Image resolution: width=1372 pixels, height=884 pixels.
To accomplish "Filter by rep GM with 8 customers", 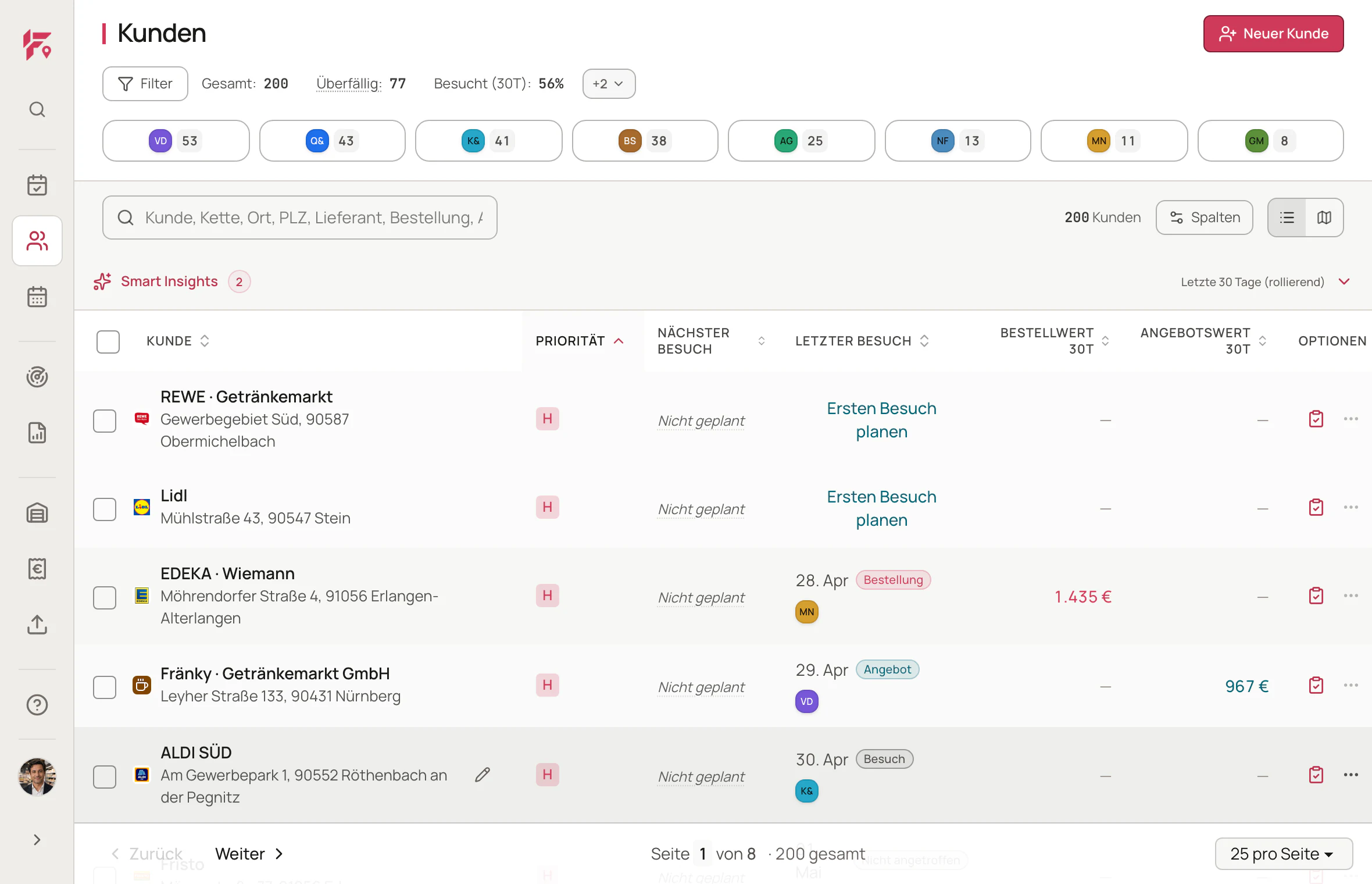I will 1271,141.
